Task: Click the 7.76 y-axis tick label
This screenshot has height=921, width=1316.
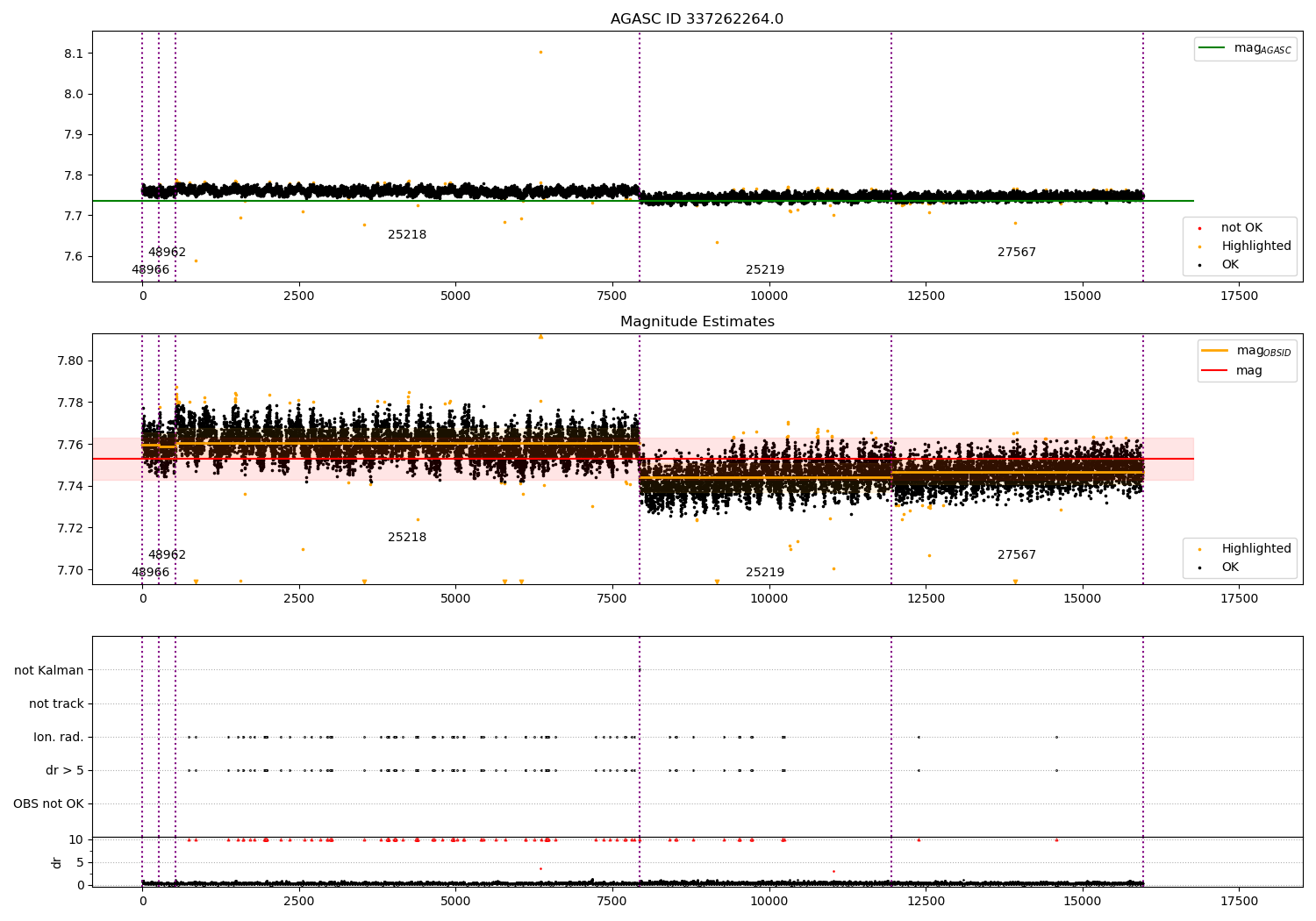Action: tap(70, 445)
